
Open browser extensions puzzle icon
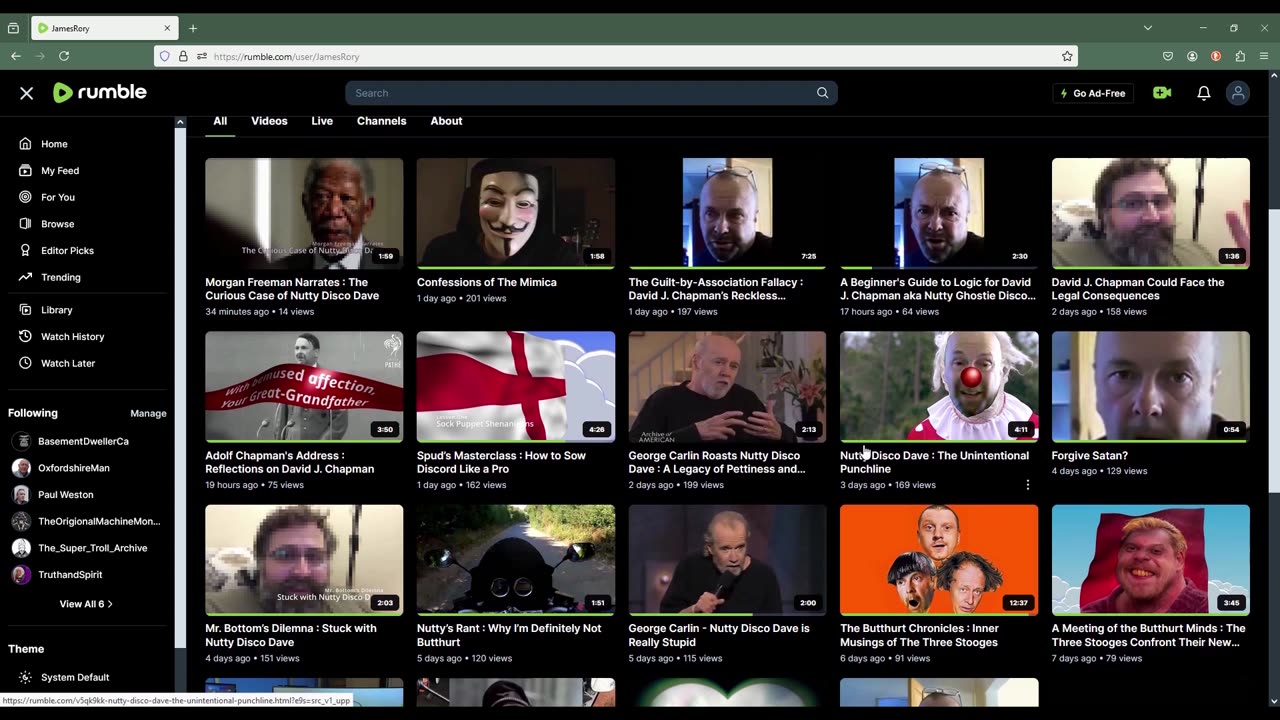(1240, 56)
